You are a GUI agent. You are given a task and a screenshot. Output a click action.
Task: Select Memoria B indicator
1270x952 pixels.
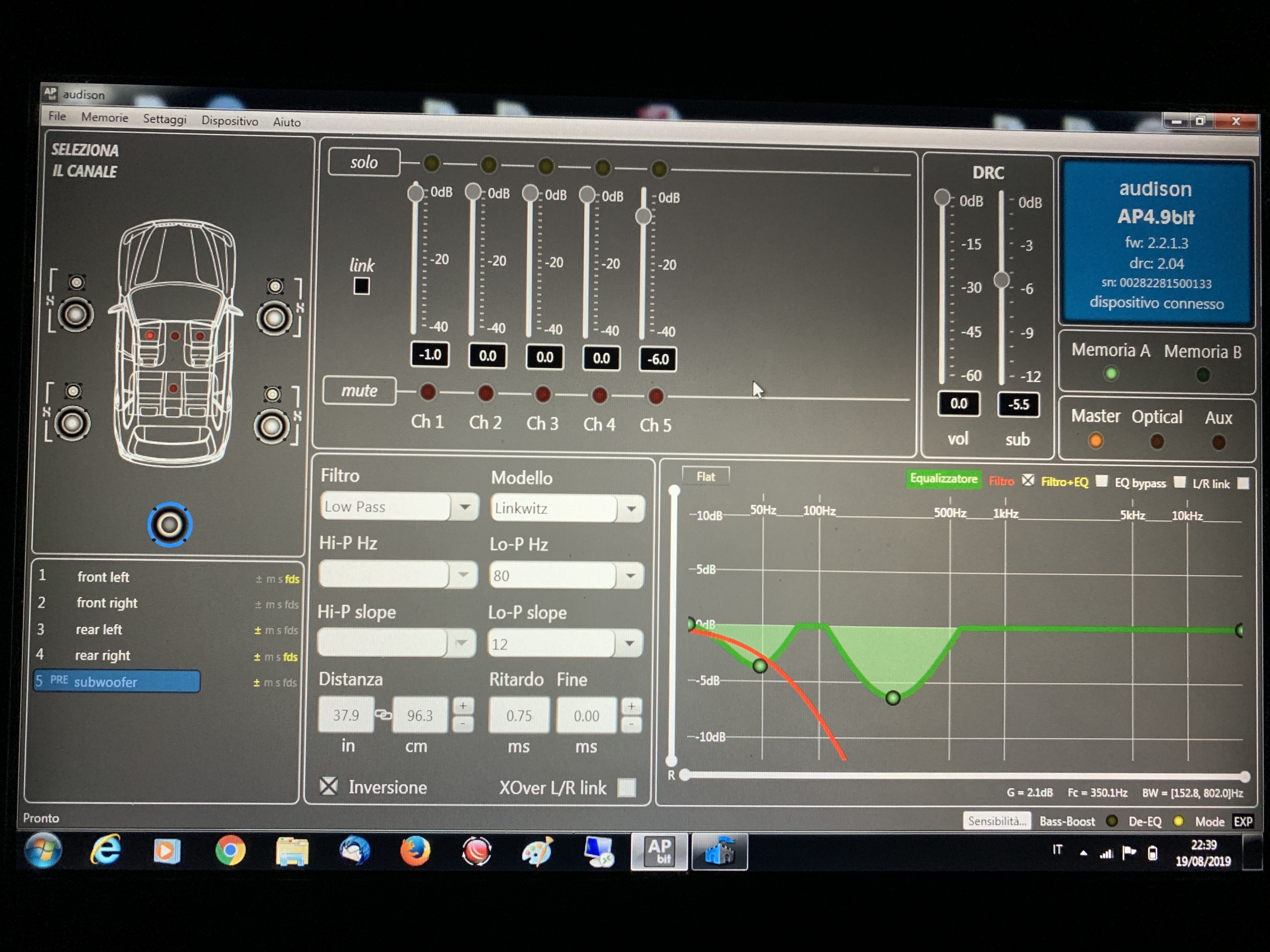(1203, 375)
